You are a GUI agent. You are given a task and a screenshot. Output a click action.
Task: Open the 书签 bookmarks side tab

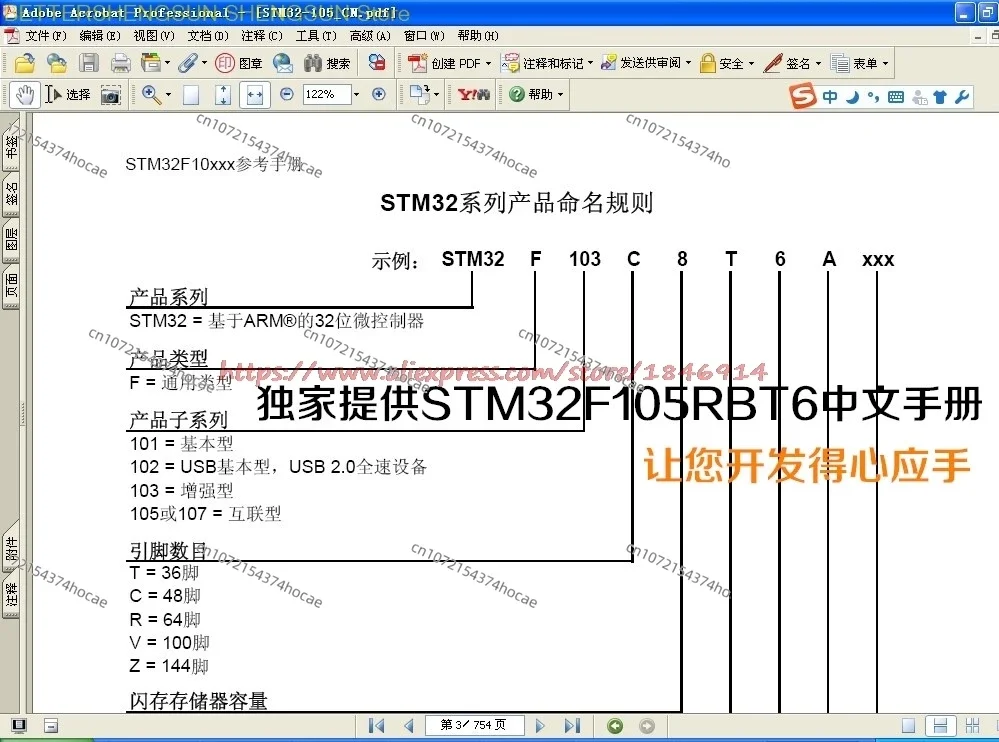pyautogui.click(x=11, y=146)
